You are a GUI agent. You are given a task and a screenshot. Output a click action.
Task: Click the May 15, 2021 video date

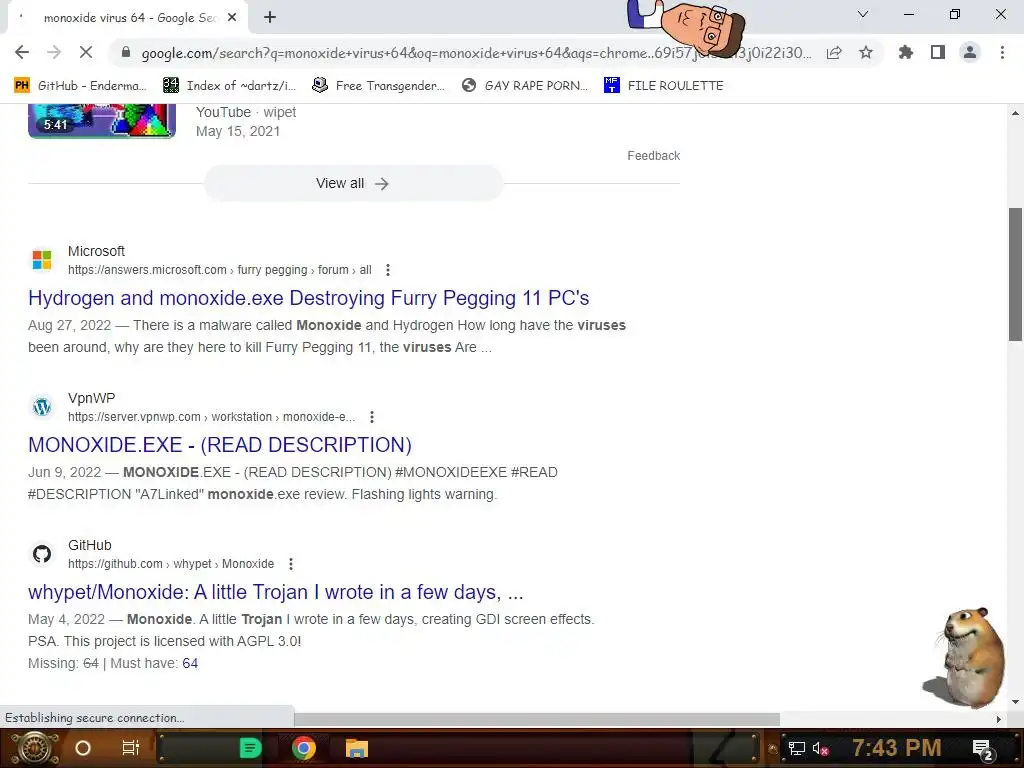coord(238,131)
